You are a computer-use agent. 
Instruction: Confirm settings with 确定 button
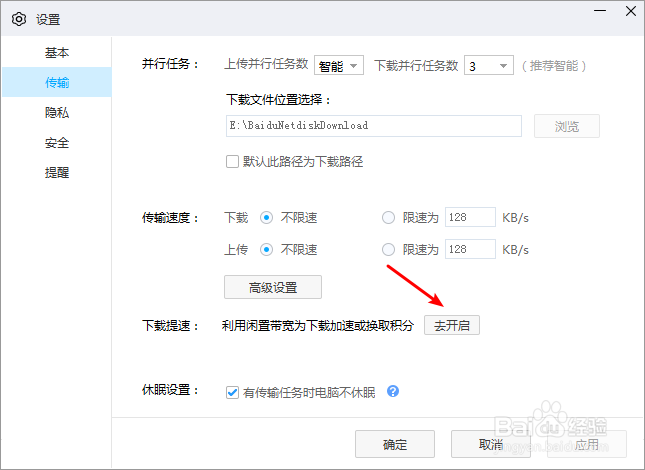pyautogui.click(x=395, y=444)
